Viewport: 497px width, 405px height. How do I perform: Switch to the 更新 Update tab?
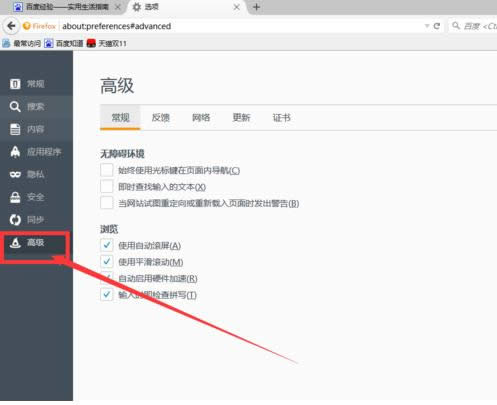[241, 117]
